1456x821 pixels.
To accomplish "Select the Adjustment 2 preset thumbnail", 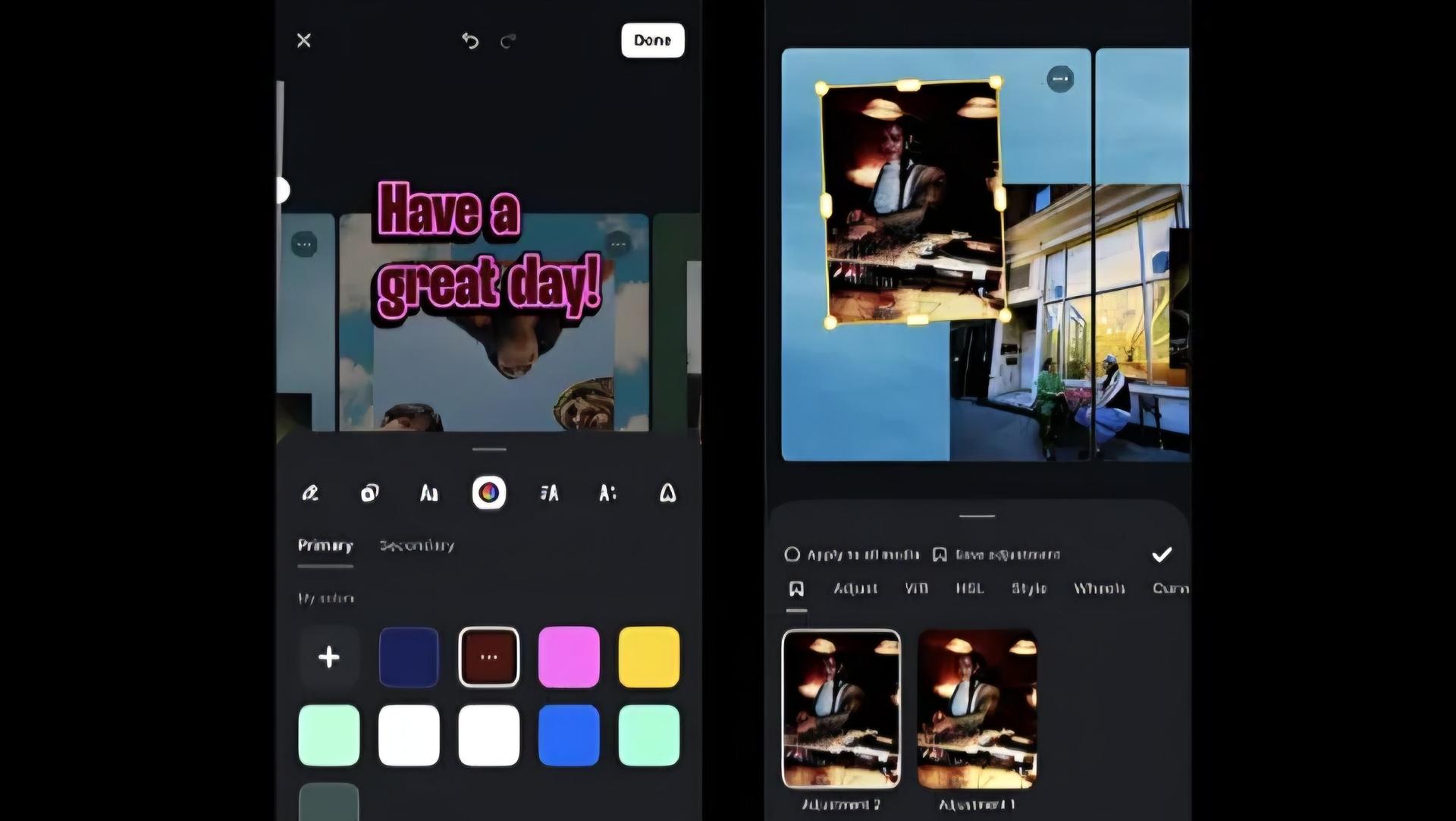I will click(842, 709).
